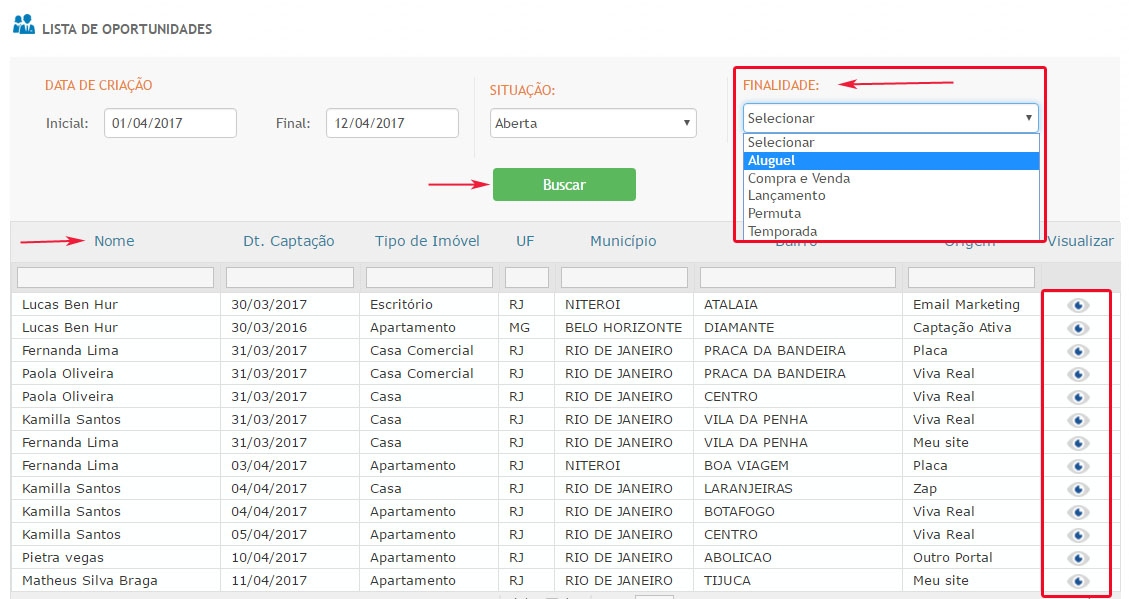Open the Situação dropdown showing Aberta

[593, 124]
